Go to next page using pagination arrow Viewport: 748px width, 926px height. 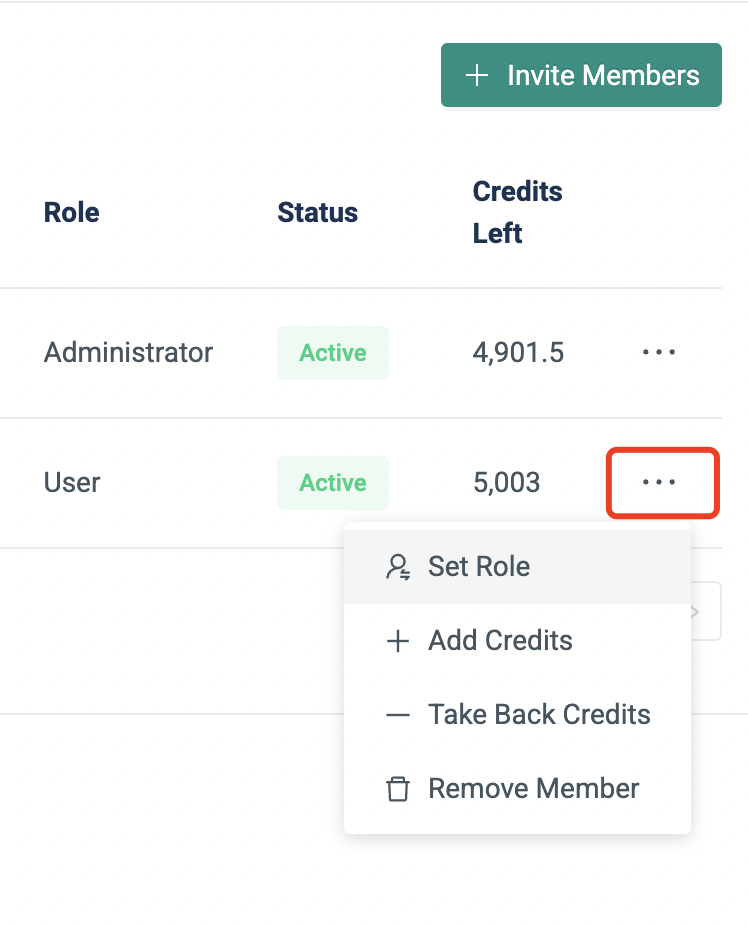point(704,611)
